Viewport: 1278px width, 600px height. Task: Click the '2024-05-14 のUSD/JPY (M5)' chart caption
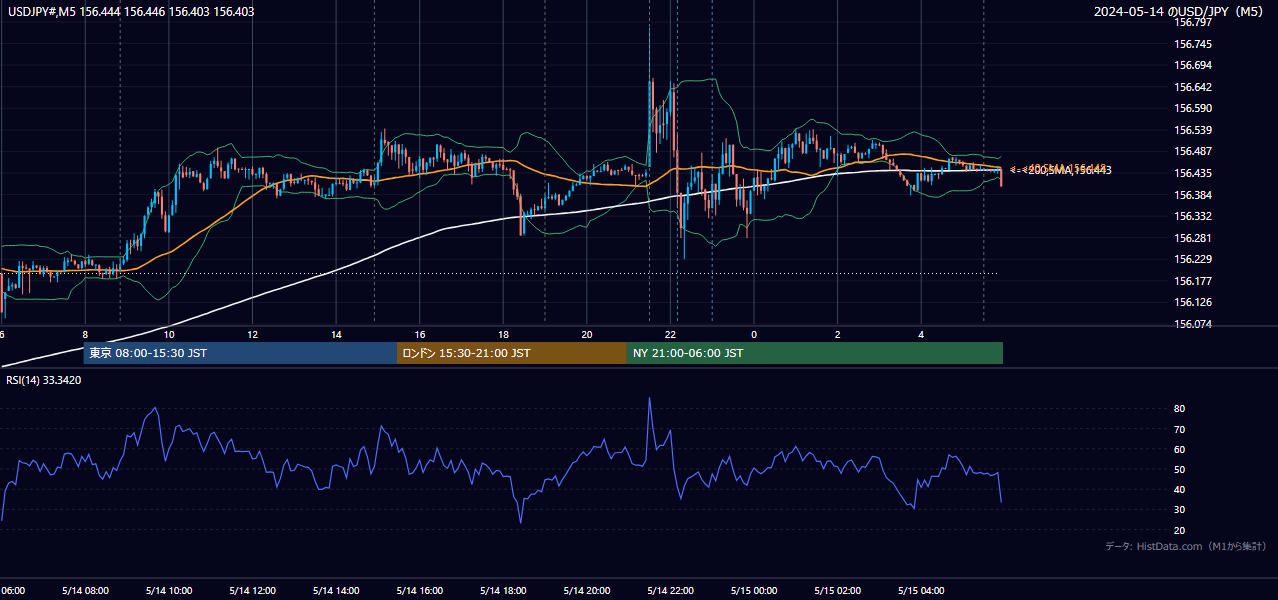pos(1180,12)
